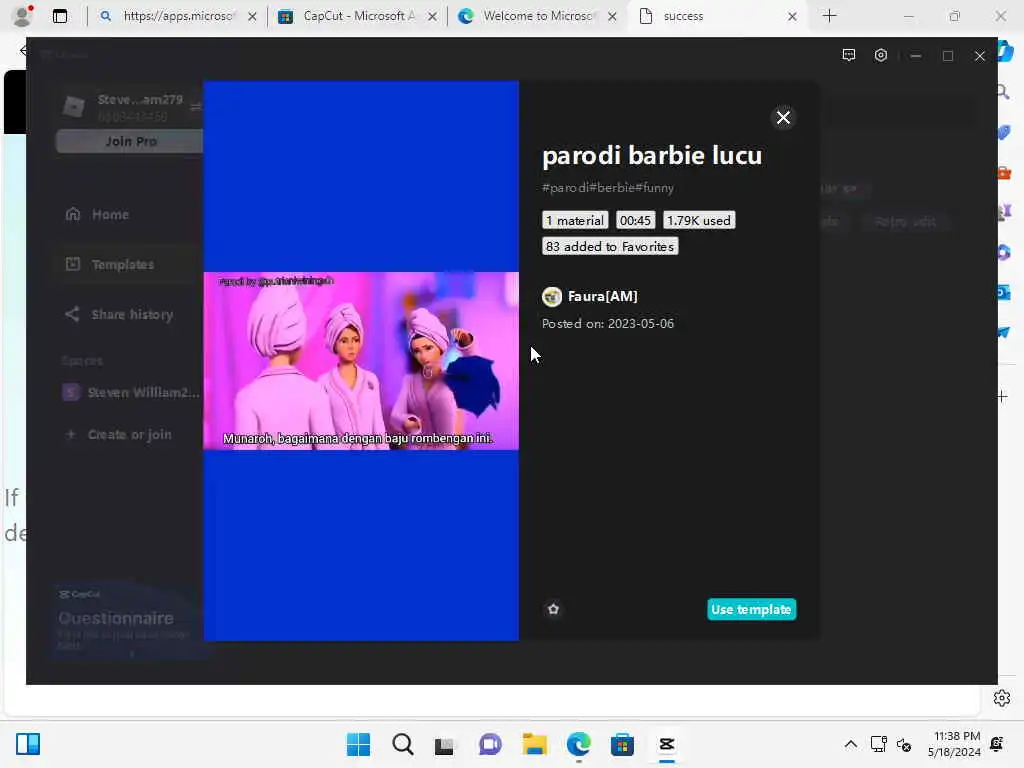The width and height of the screenshot is (1024, 768).
Task: Select Steven William2 space
Action: (131, 392)
